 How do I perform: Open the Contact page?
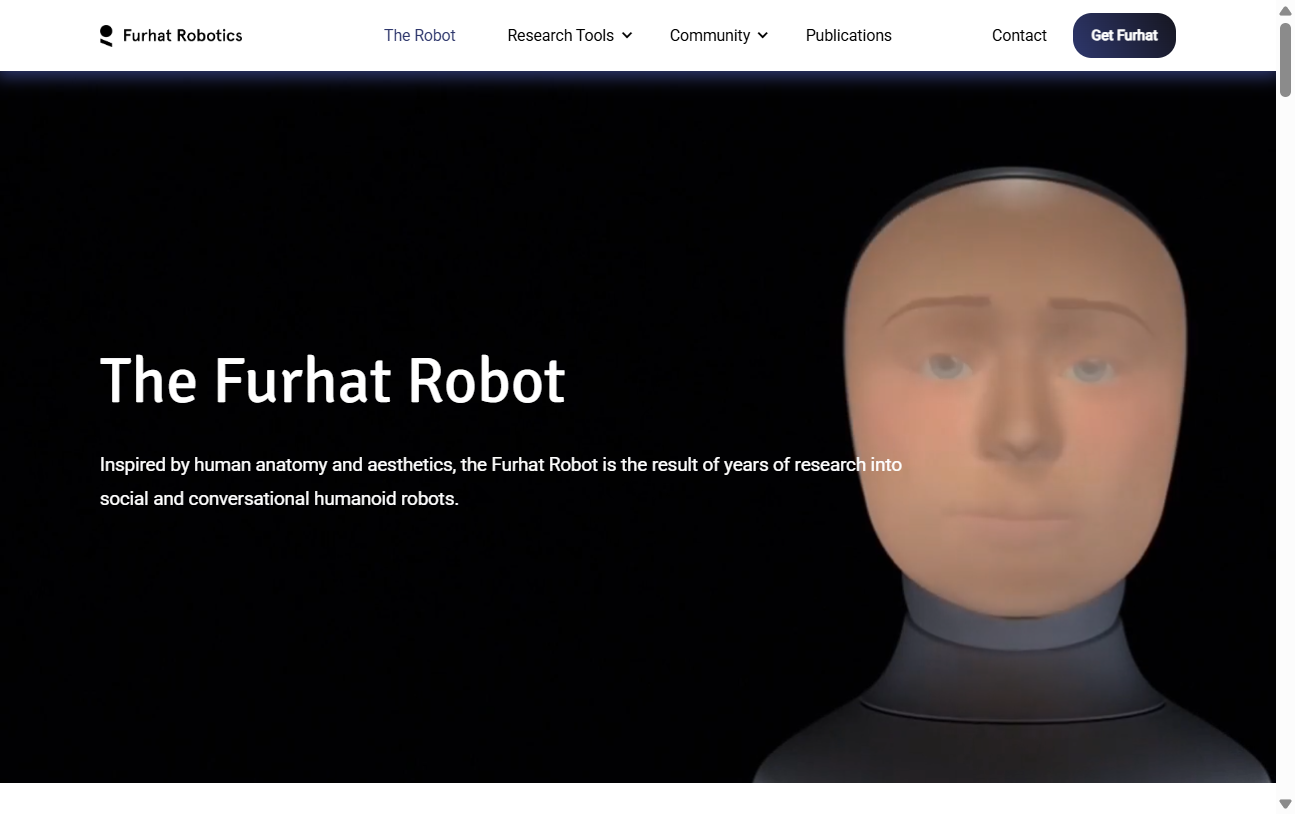point(1019,35)
